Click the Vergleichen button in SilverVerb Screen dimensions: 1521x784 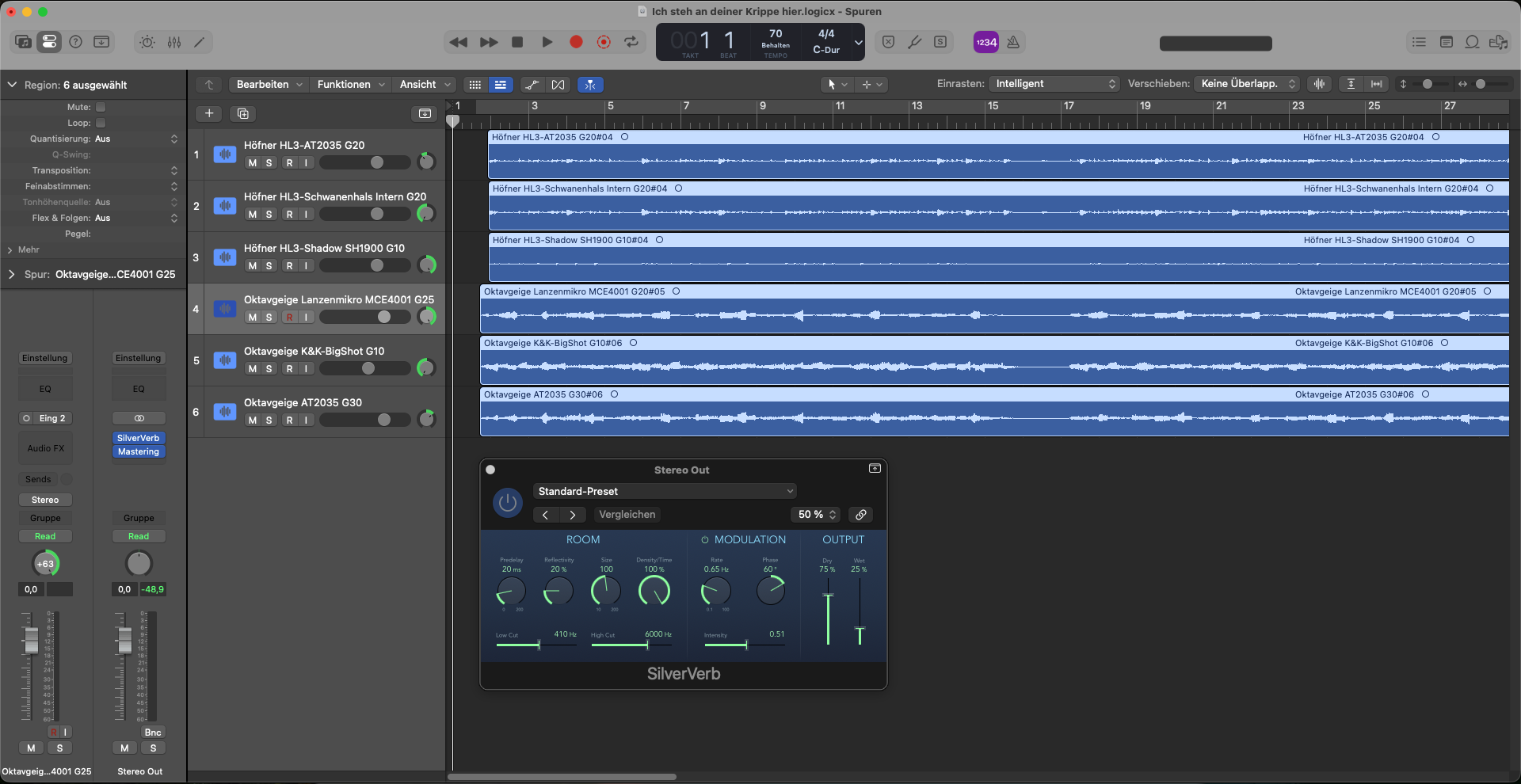(627, 515)
